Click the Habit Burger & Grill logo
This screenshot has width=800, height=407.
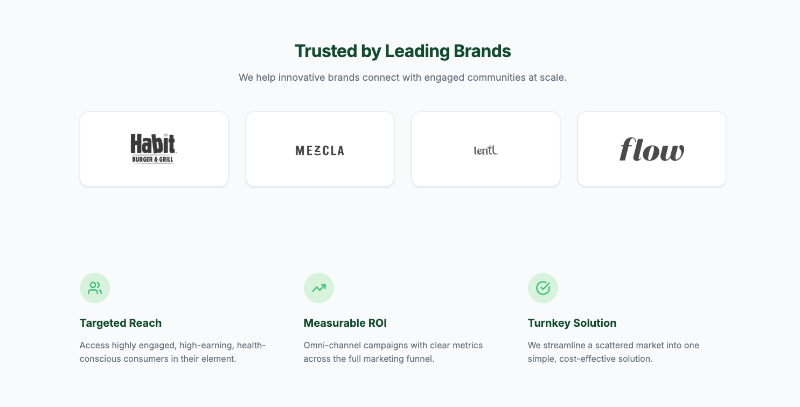pyautogui.click(x=153, y=145)
